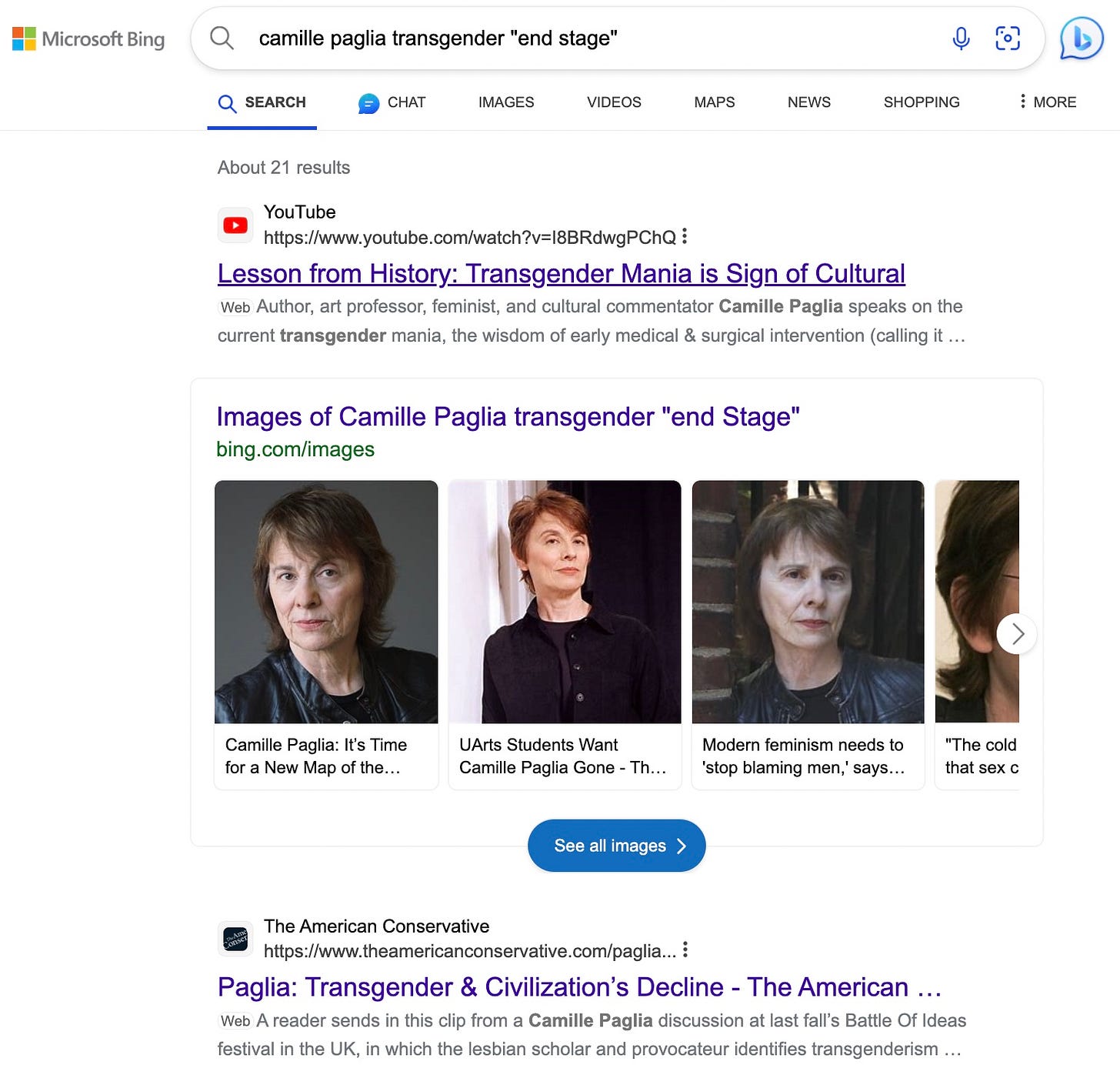Click 'The American Conservative' site name

coord(377,926)
